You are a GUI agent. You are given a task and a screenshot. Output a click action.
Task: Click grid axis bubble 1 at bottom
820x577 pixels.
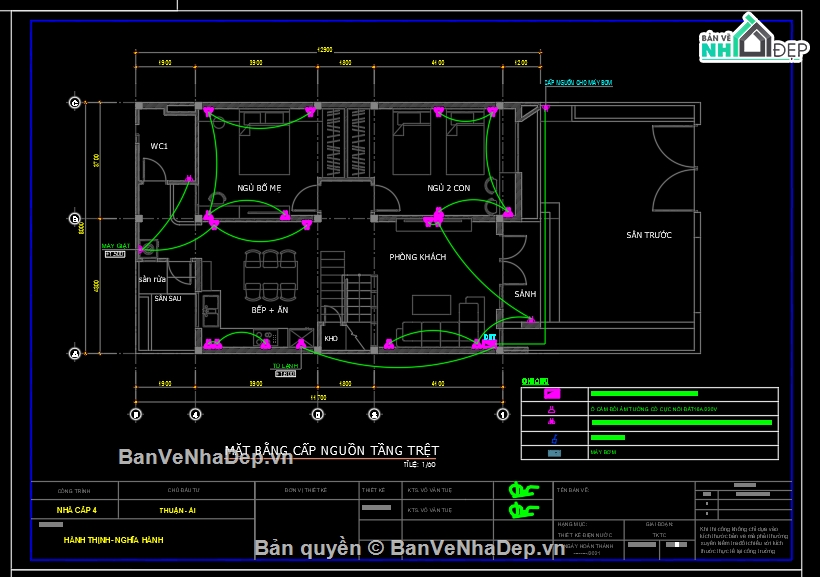pos(503,414)
